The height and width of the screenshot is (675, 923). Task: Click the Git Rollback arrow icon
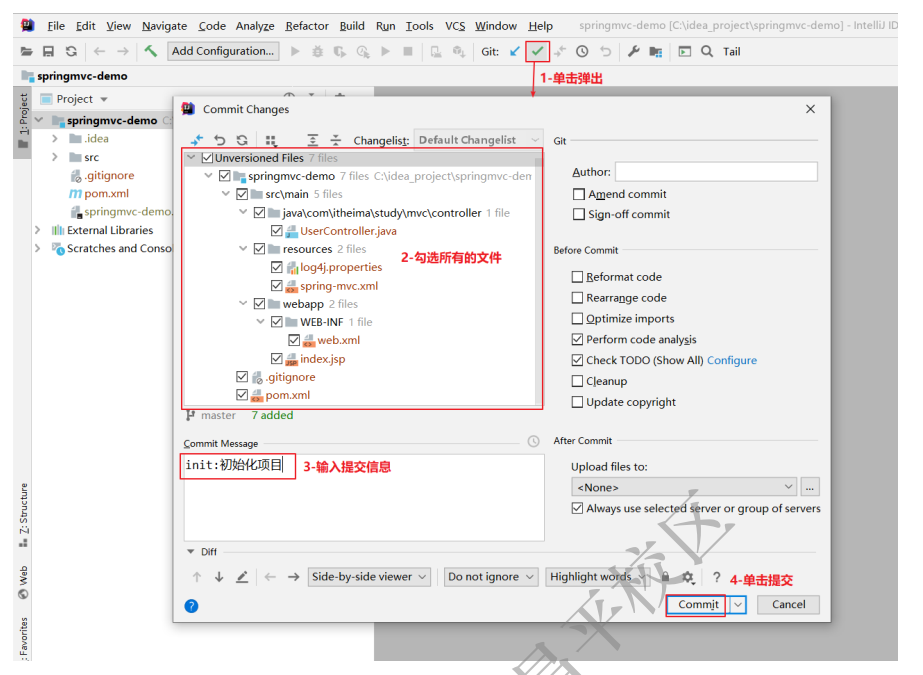(605, 52)
